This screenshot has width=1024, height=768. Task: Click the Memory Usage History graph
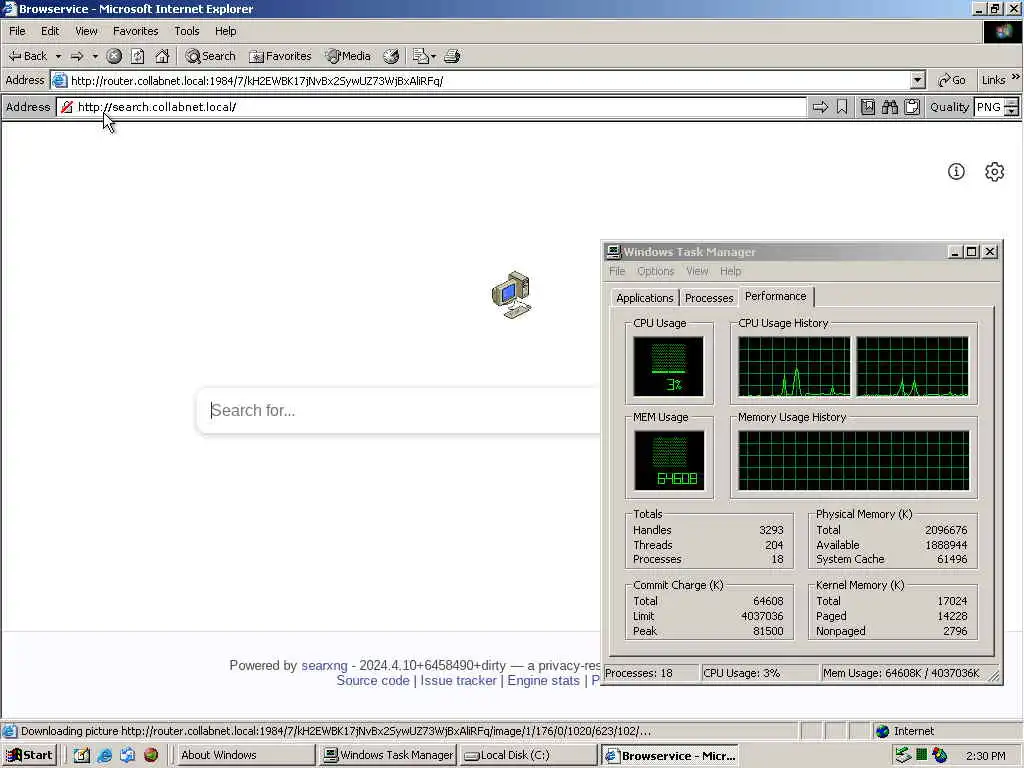[854, 460]
